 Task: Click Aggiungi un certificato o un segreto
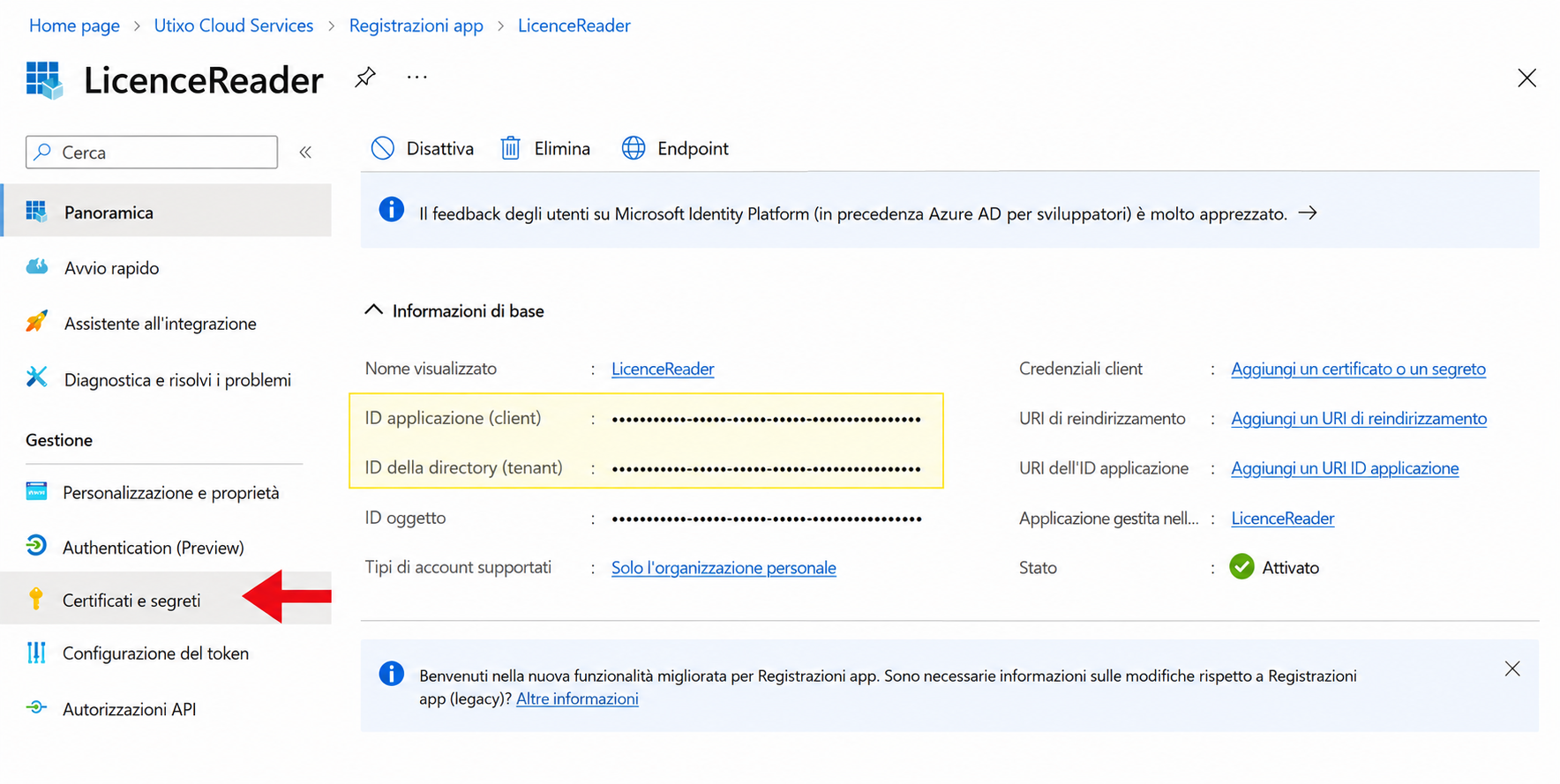1359,369
